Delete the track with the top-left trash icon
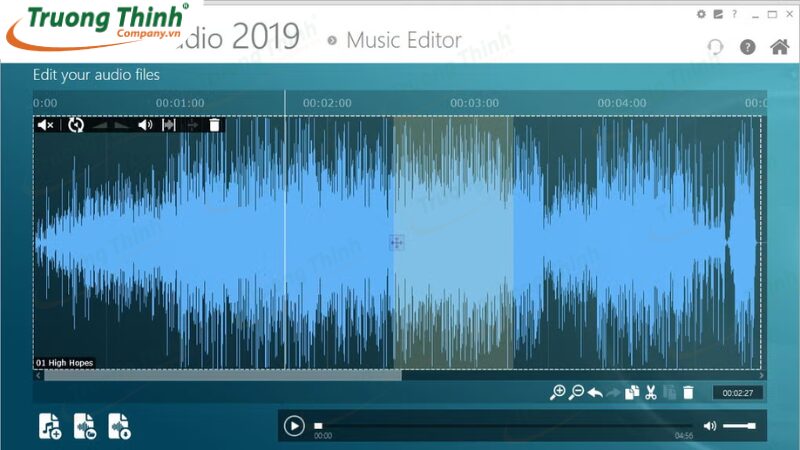This screenshot has height=450, width=800. [x=214, y=125]
